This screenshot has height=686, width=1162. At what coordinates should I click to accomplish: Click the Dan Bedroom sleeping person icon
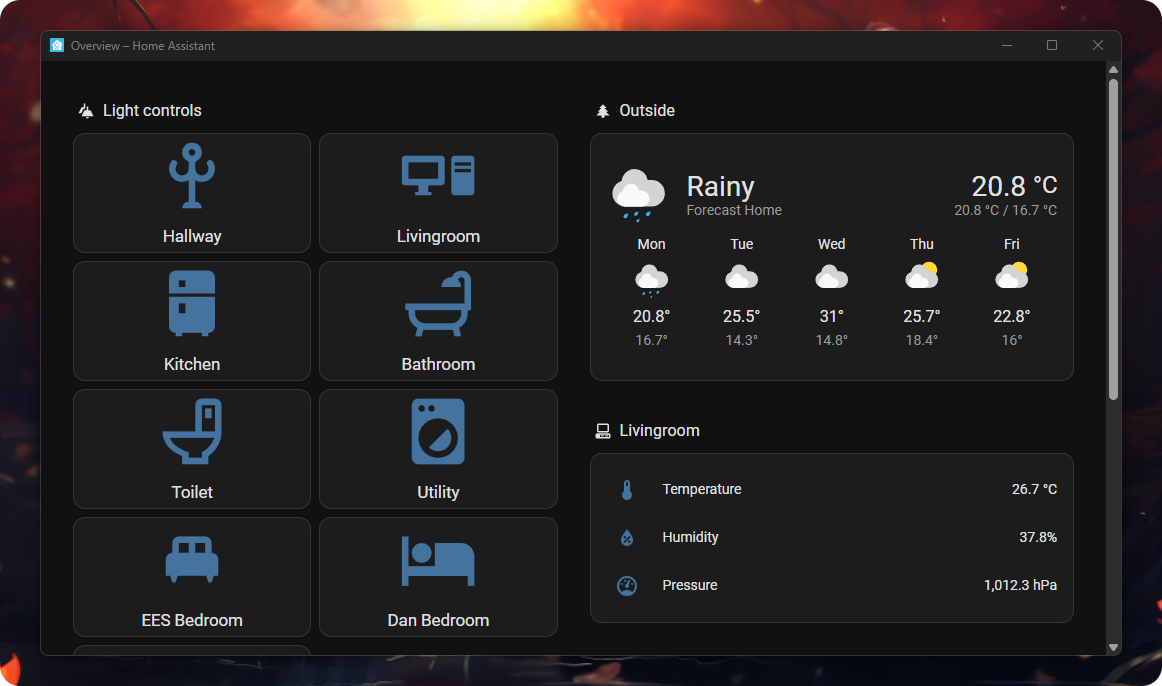tap(438, 561)
